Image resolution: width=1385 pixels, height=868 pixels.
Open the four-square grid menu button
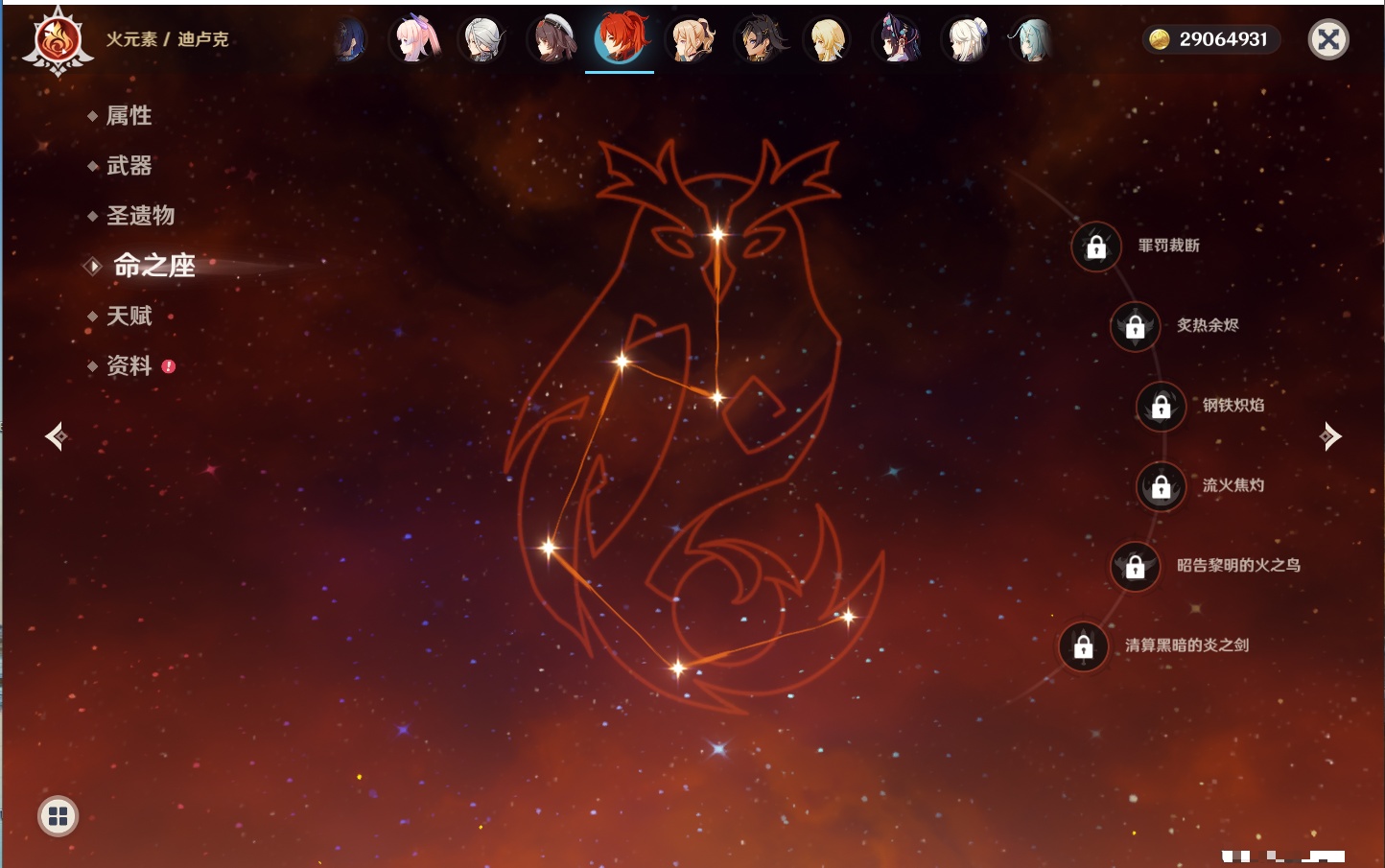pos(58,816)
